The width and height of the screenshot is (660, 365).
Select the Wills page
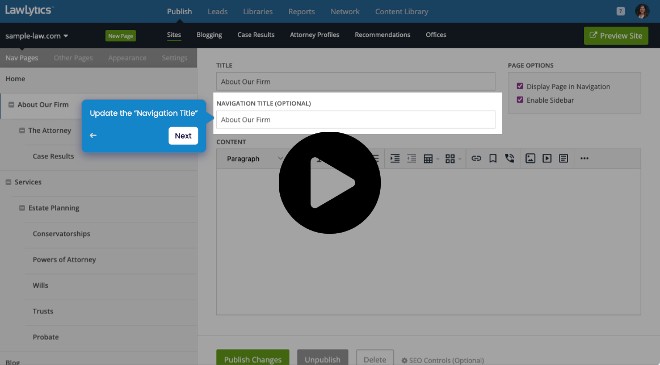point(40,285)
